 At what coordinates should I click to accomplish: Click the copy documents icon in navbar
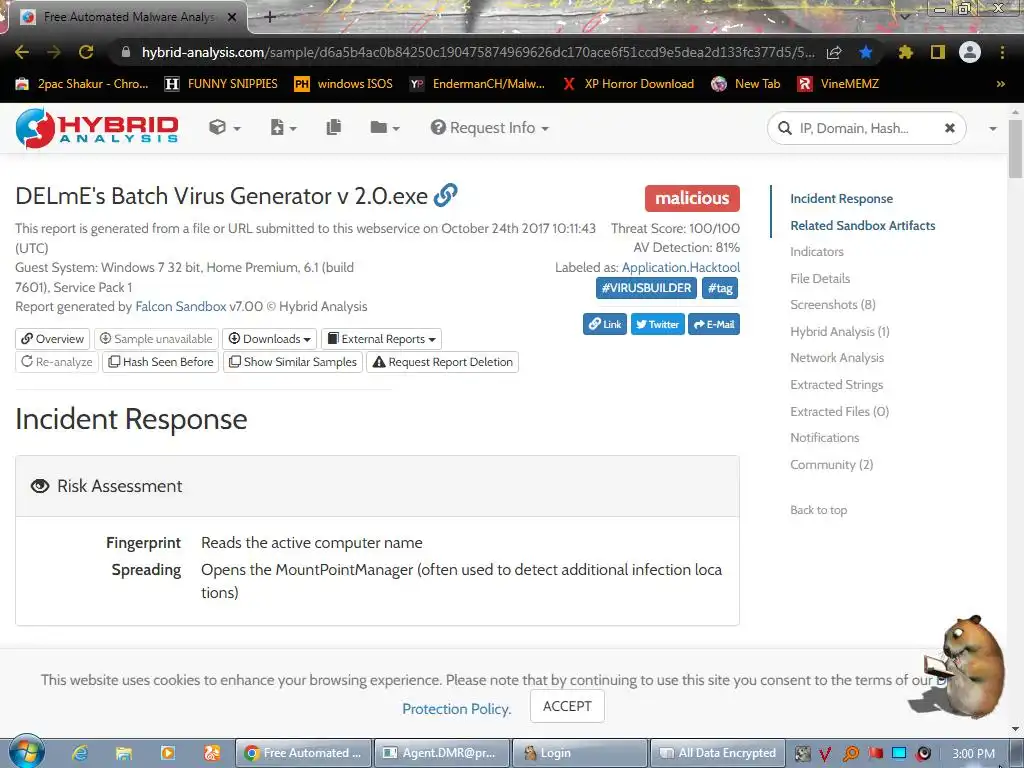click(334, 127)
